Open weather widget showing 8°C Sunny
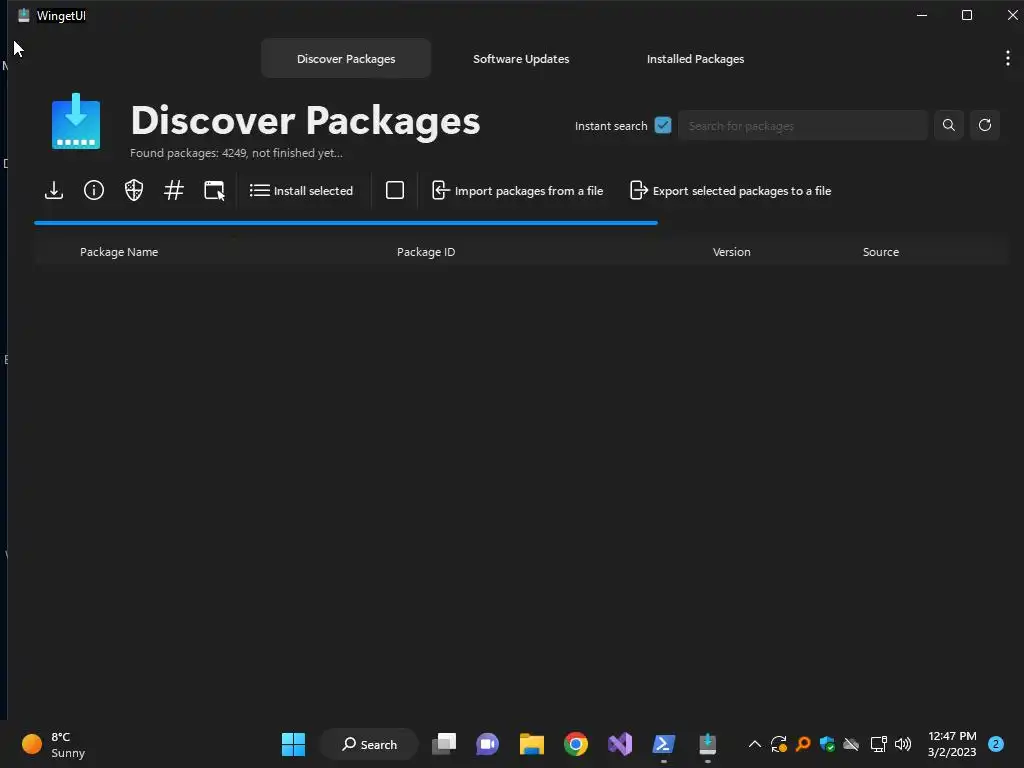This screenshot has width=1024, height=768. 54,744
